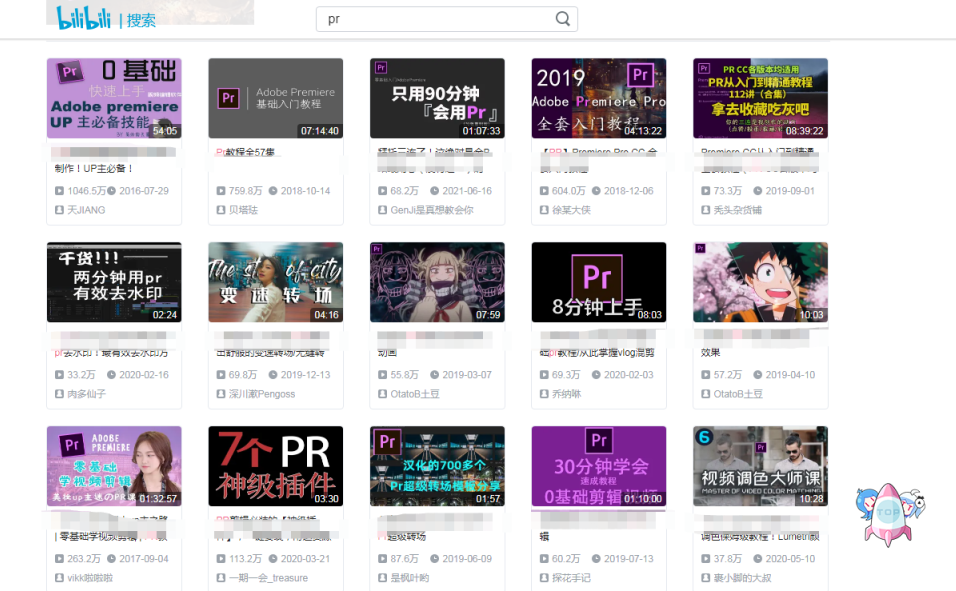Open the 两分钟用pr有效去水印 video thumbnail
This screenshot has width=956, height=591.
(x=113, y=282)
